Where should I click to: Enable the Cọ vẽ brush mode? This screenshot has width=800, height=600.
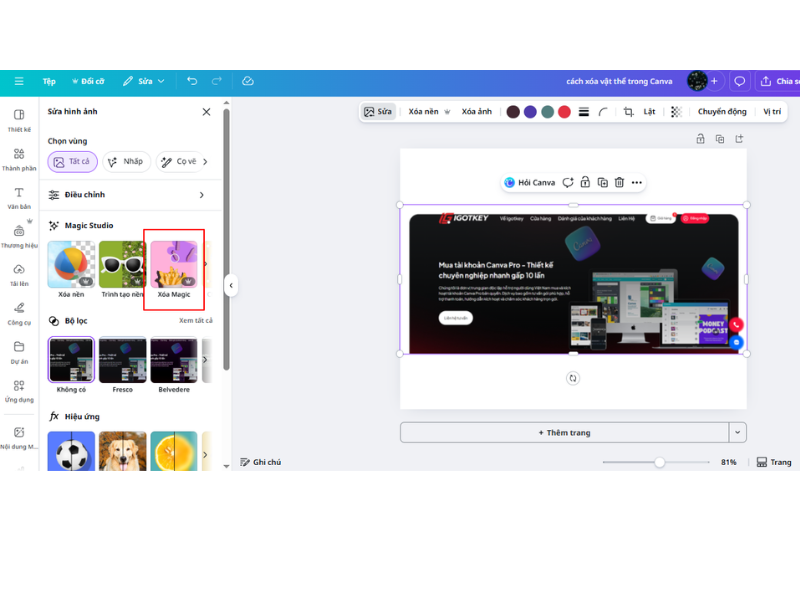click(180, 161)
